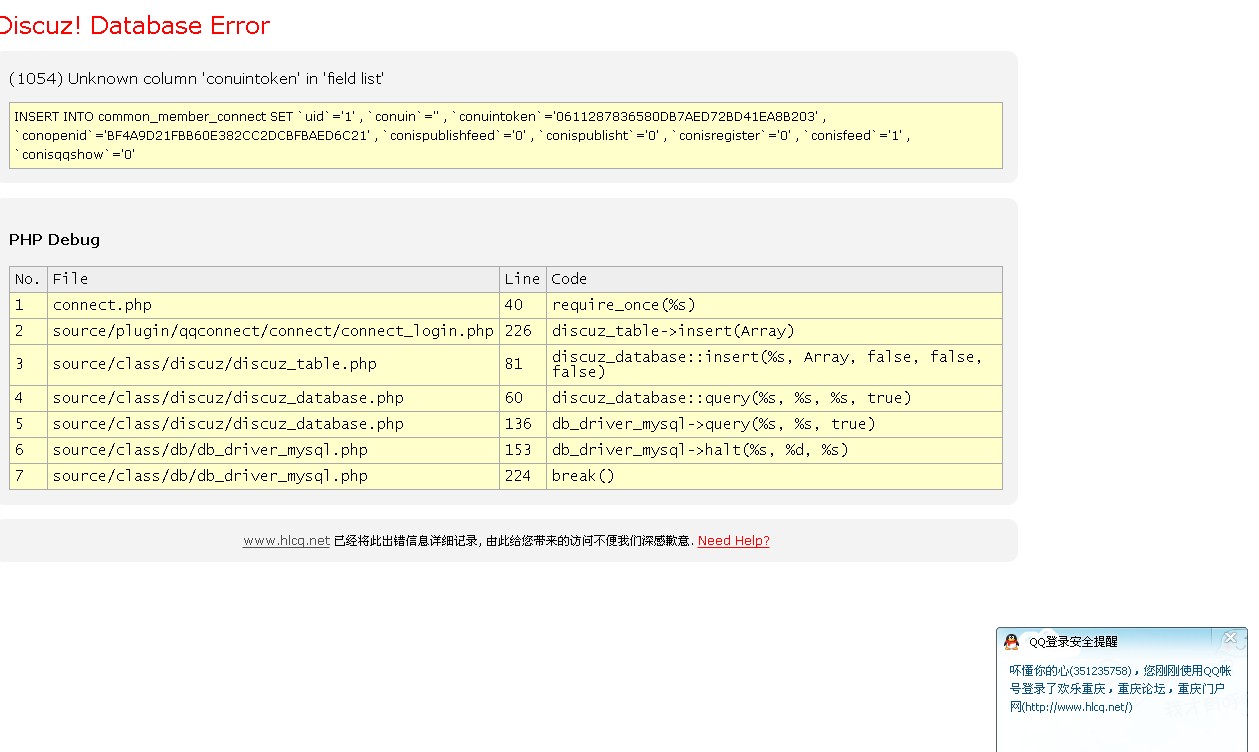Open the www.hlcq.net footer link
1259x752 pixels.
[x=286, y=541]
